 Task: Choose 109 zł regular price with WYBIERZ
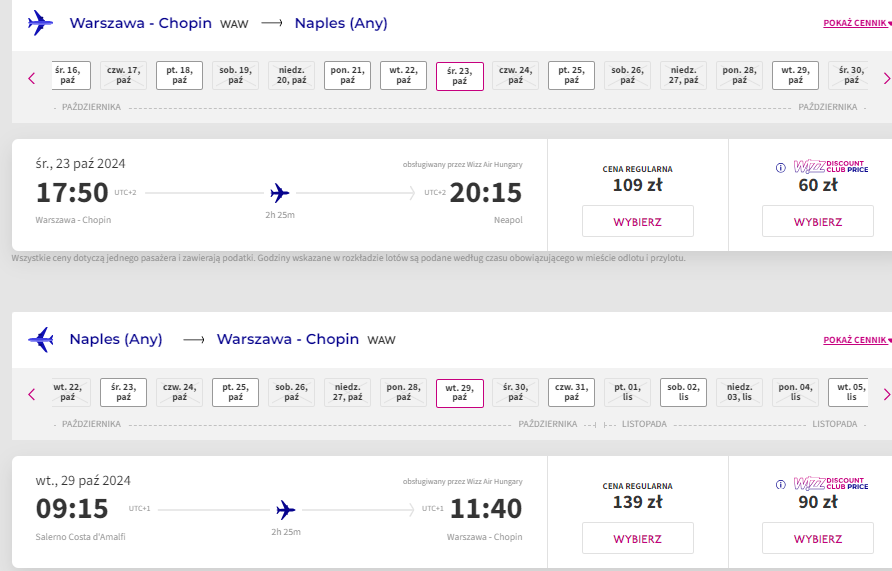coord(637,221)
